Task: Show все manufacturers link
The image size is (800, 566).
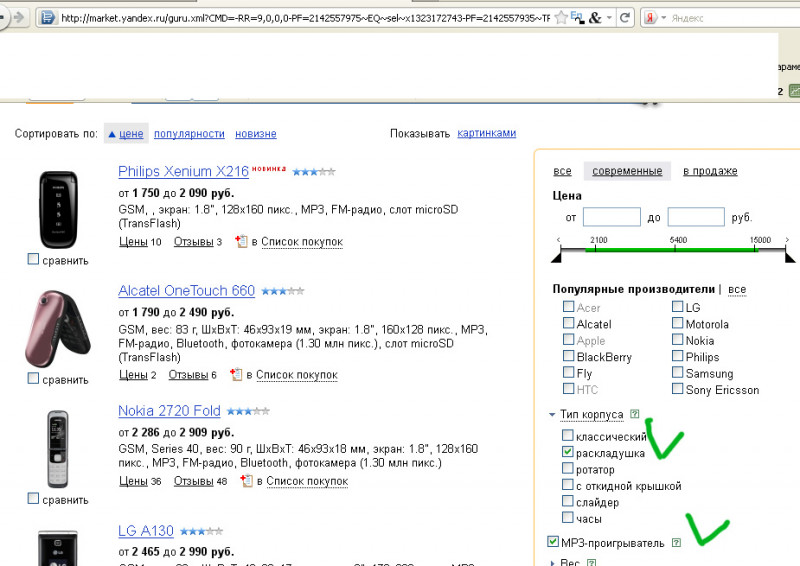Action: pyautogui.click(x=737, y=289)
